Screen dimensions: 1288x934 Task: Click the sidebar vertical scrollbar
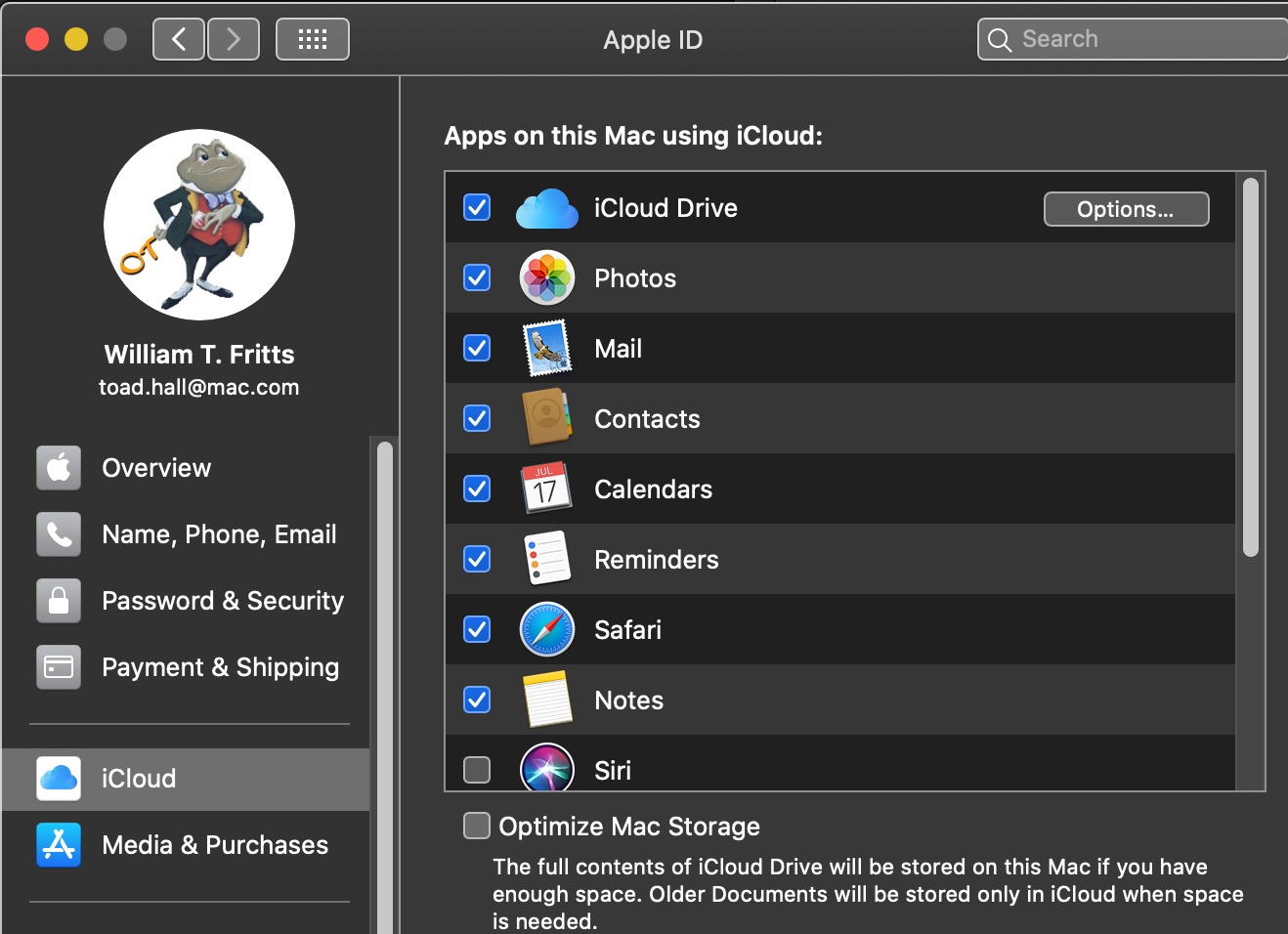[385, 688]
